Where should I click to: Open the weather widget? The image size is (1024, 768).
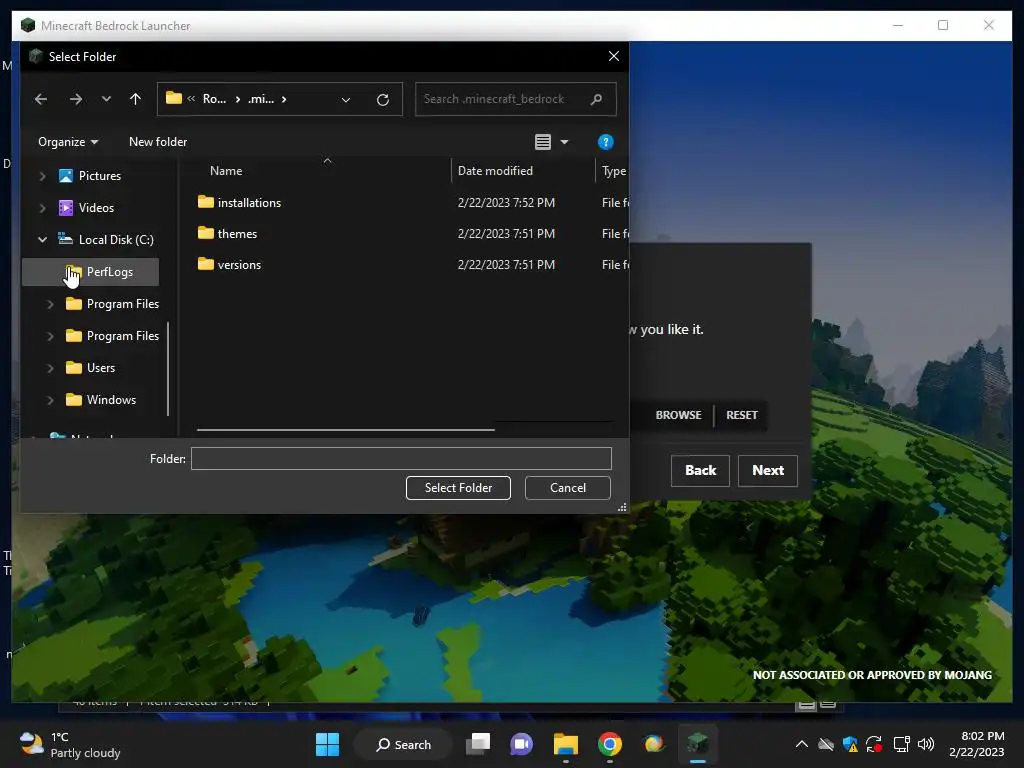coord(71,744)
